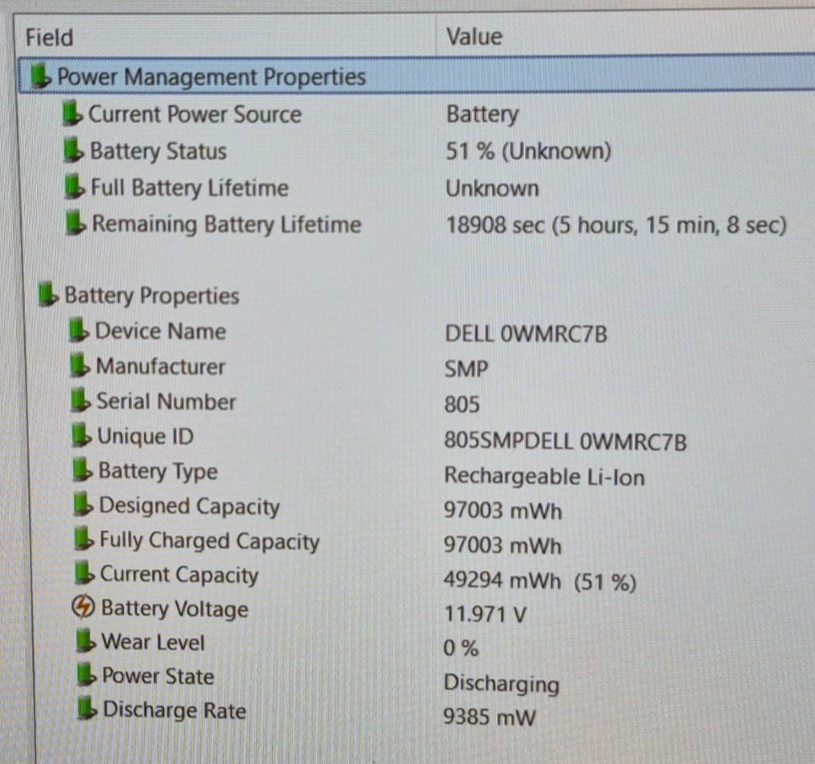Click the serial number value "805"
The image size is (815, 764).
point(462,404)
